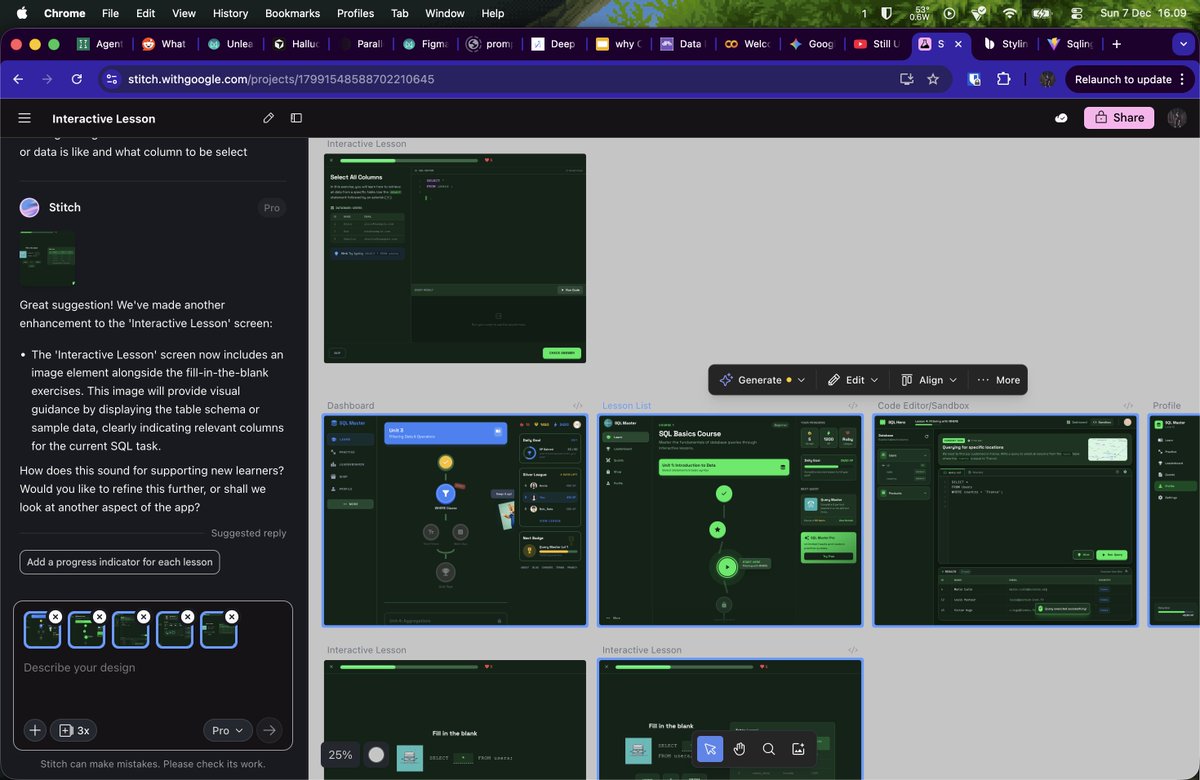The image size is (1200, 780).
Task: Switch to the Sqling browser tab
Action: coord(1070,44)
